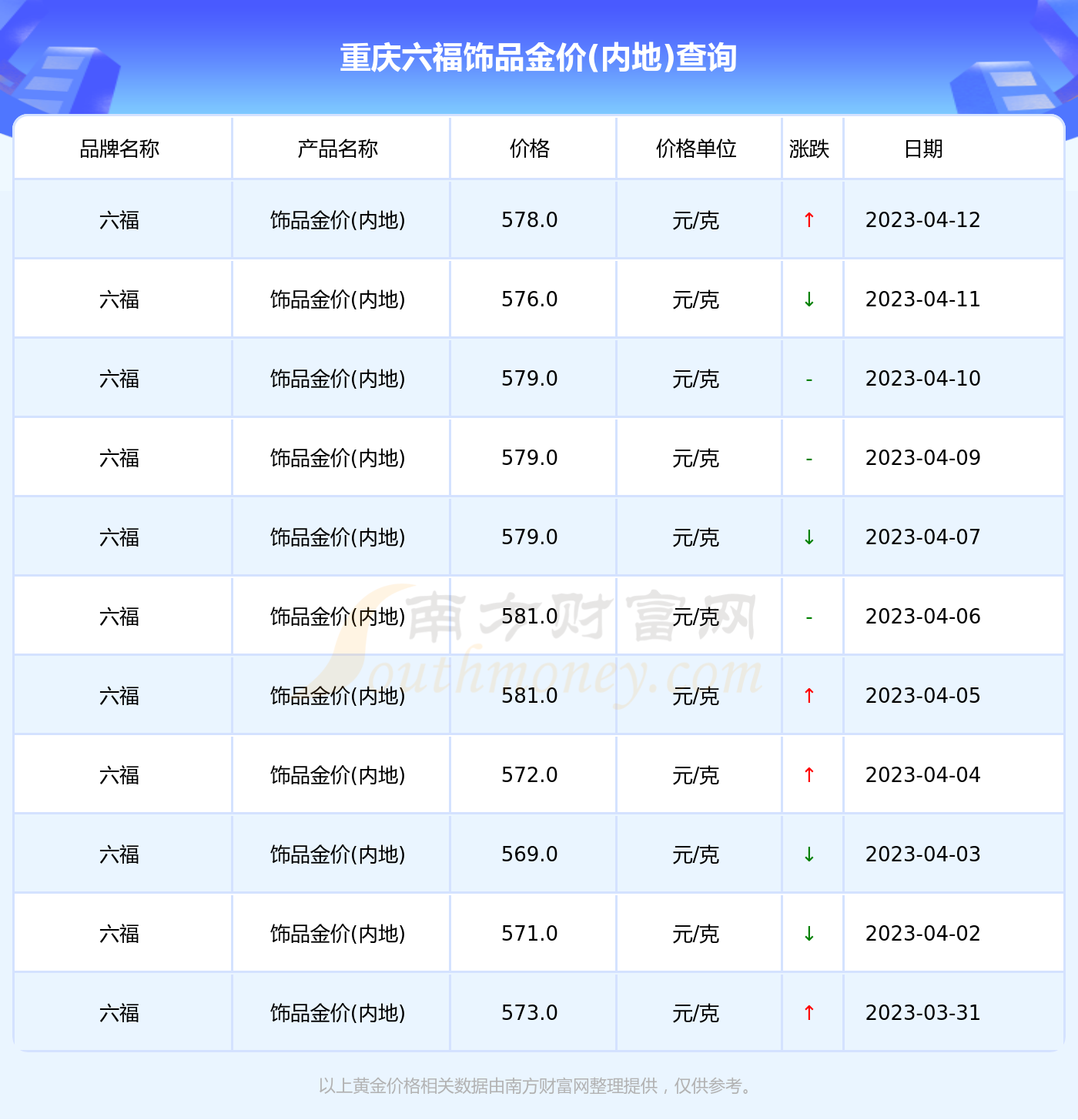Viewport: 1078px width, 1120px height.
Task: Click price 569.0
Action: pos(530,854)
